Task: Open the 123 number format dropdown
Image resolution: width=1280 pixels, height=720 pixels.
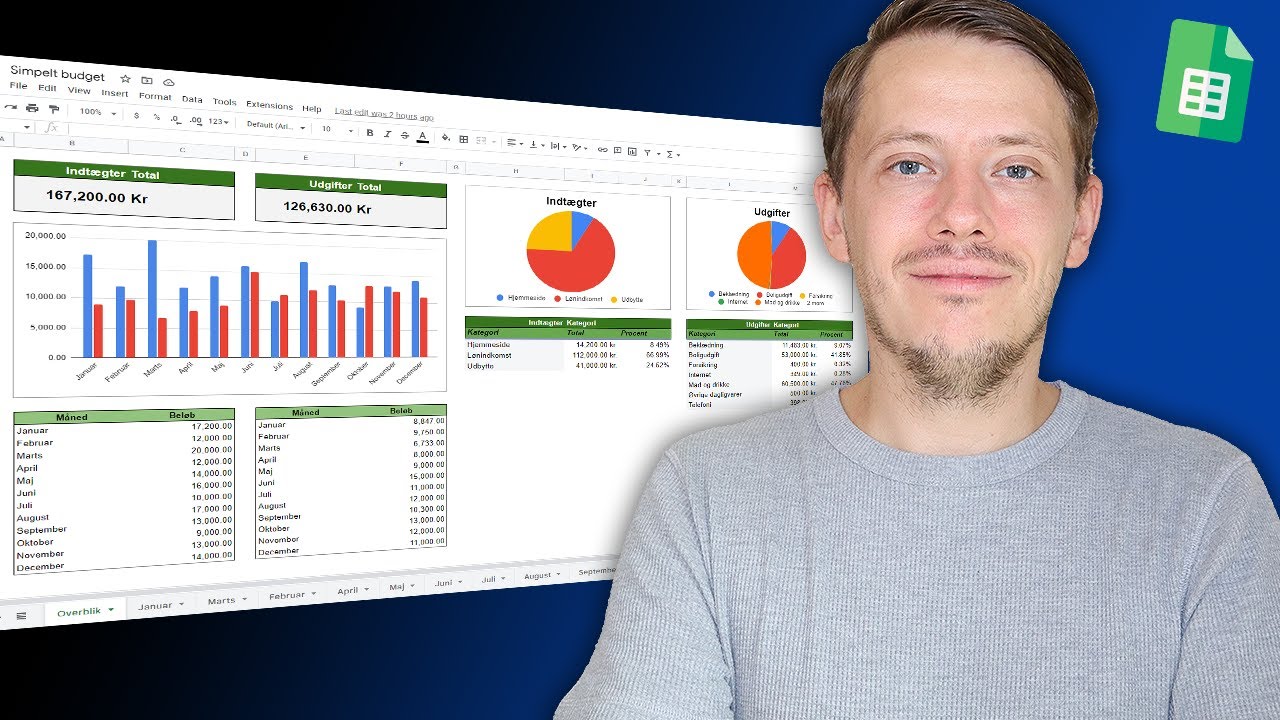Action: (x=219, y=122)
